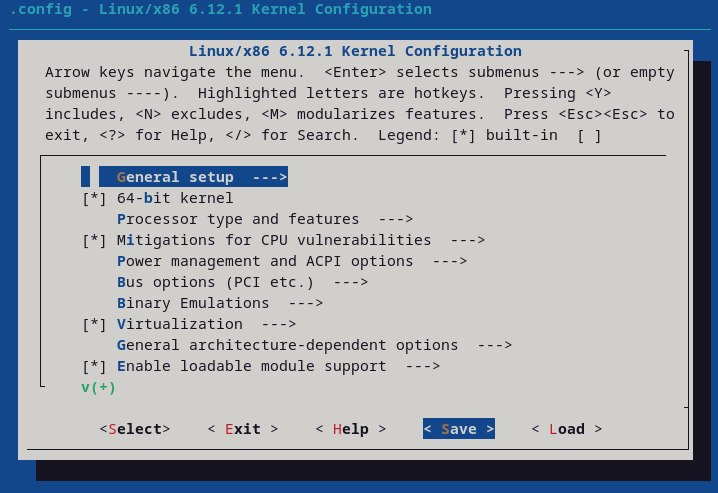Expand arrow after Virtualization entry
The width and height of the screenshot is (718, 493).
point(279,325)
